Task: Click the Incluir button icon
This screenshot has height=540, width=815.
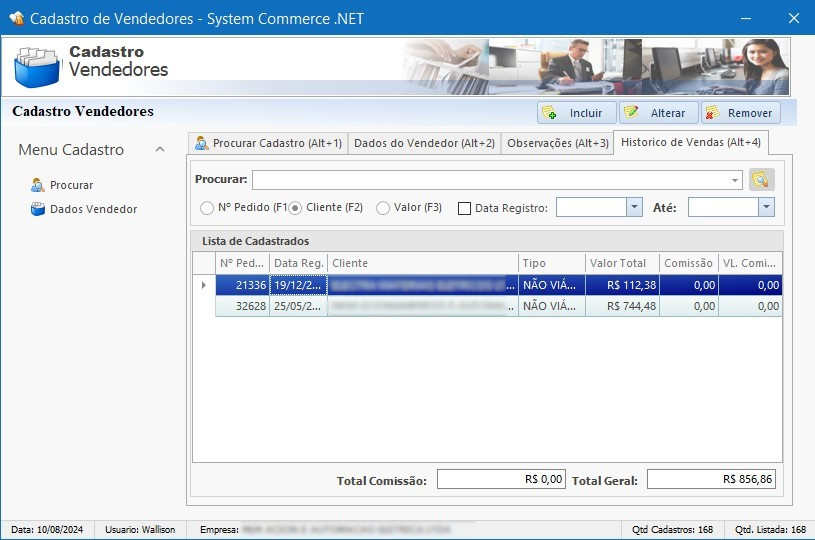Action: [549, 113]
